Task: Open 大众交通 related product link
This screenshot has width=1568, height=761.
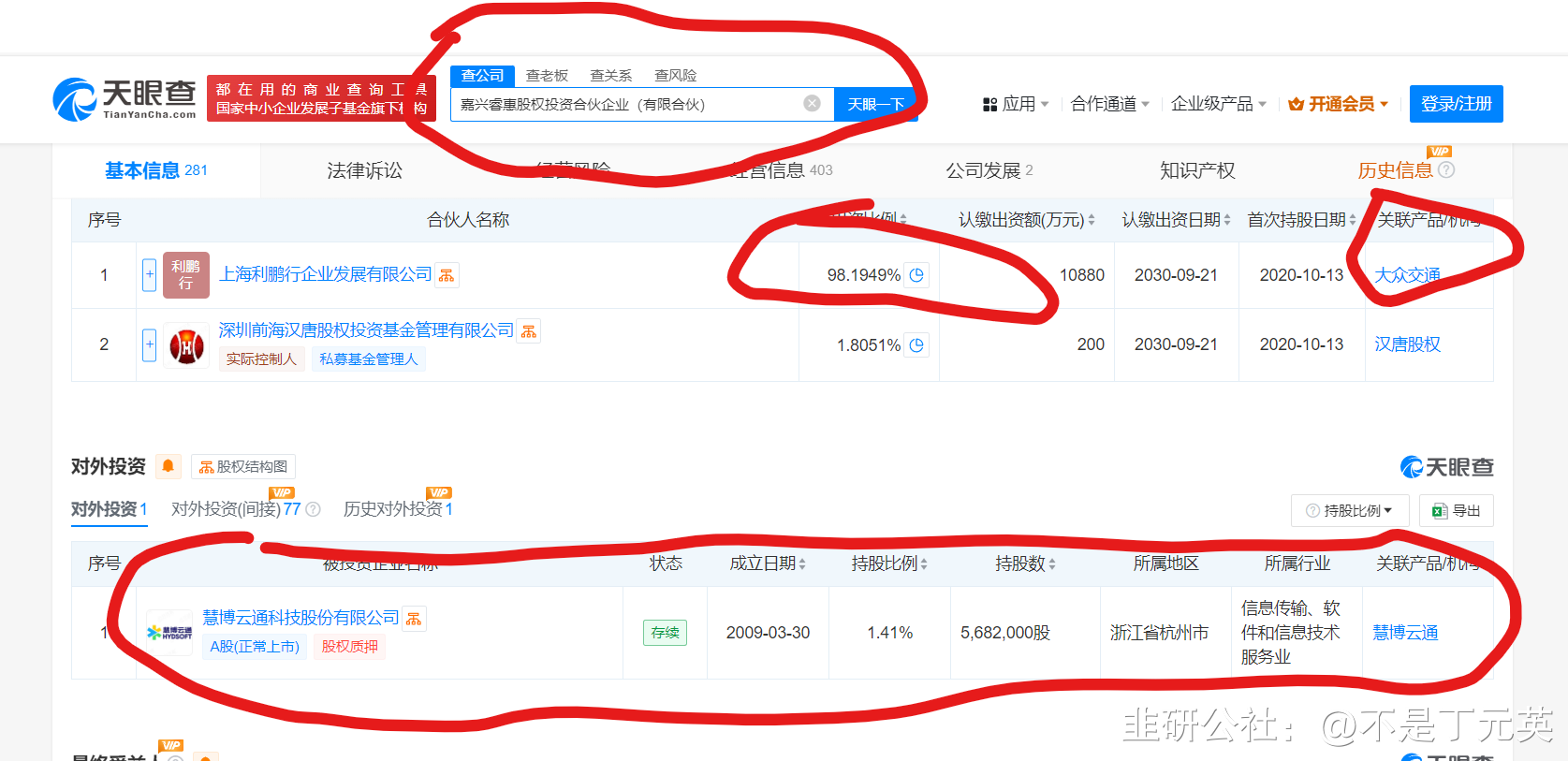Action: [x=1407, y=275]
